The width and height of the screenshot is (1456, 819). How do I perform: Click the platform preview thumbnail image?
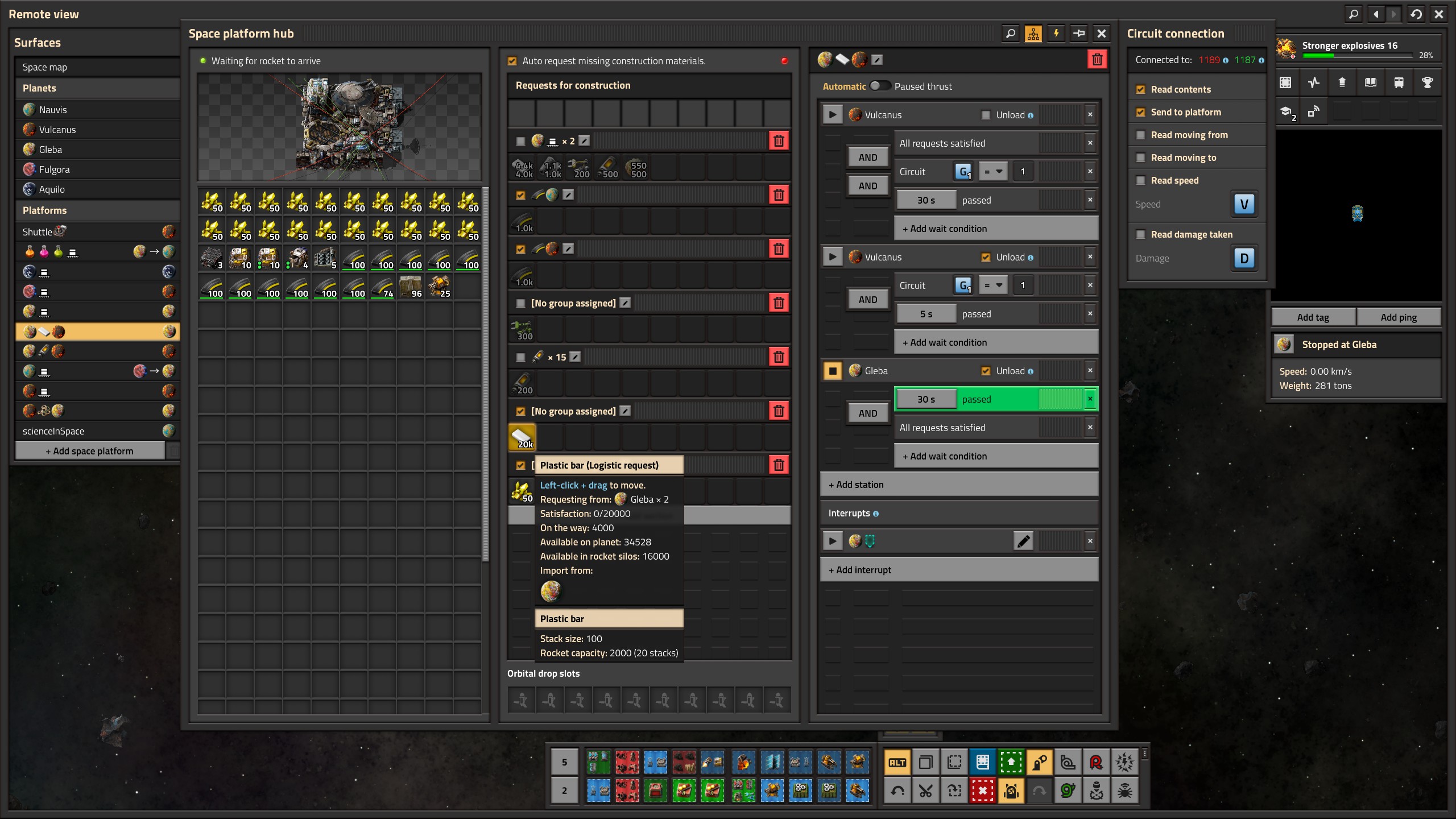point(340,126)
